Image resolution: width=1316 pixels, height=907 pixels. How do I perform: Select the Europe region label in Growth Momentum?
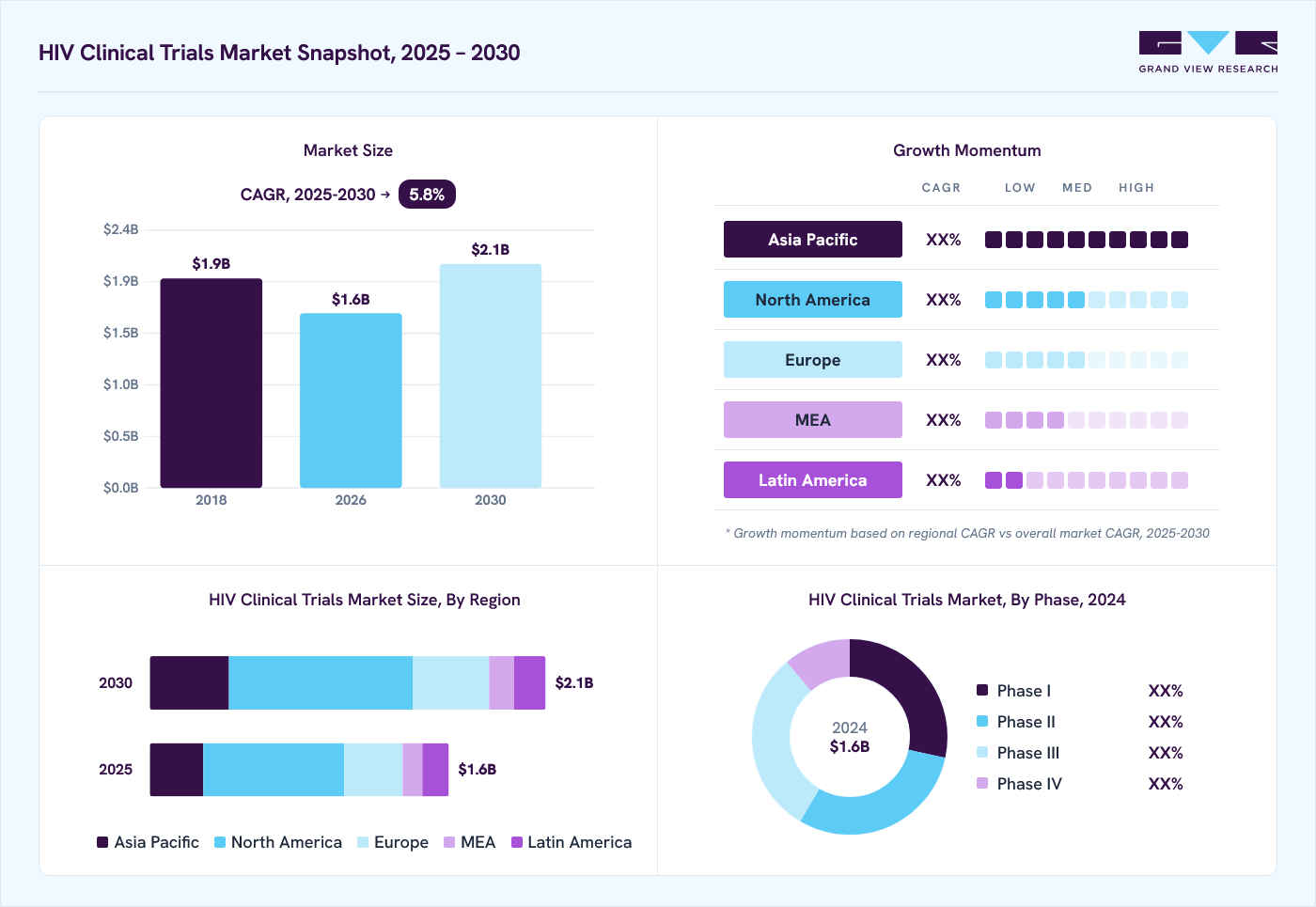[813, 360]
